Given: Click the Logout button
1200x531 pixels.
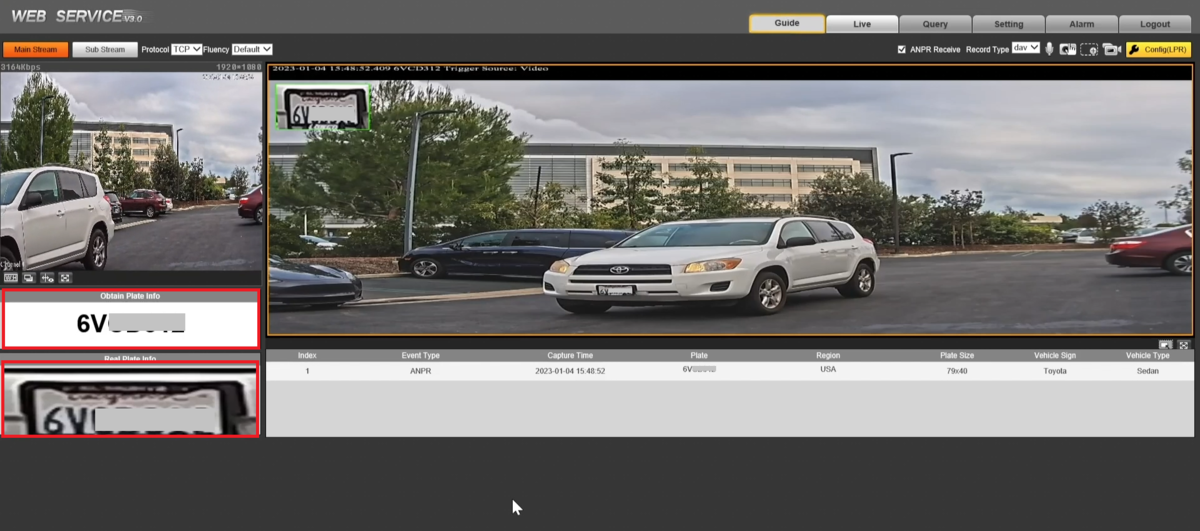Looking at the screenshot, I should coord(1154,24).
